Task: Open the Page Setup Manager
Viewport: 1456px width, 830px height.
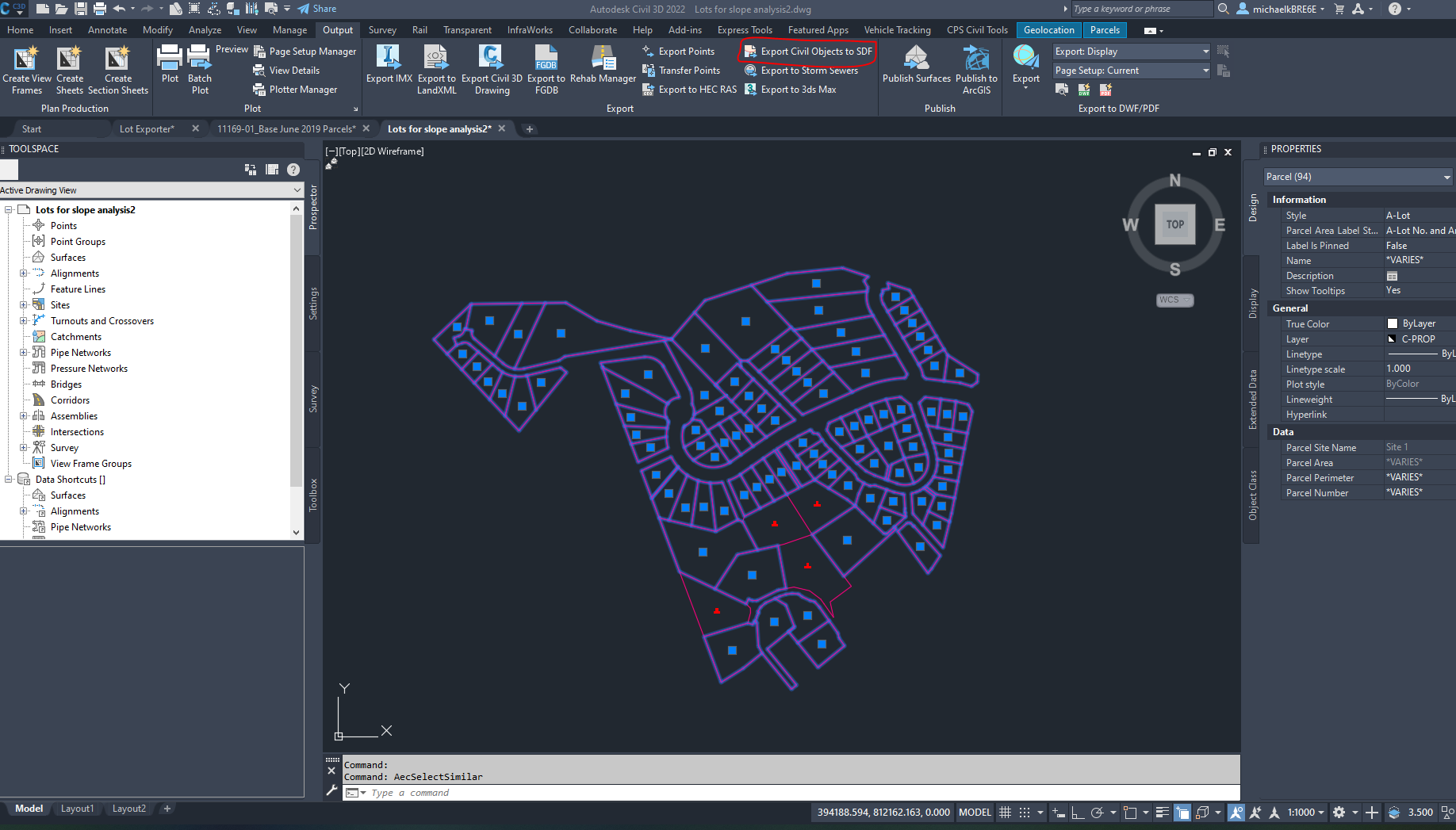Action: coord(305,51)
